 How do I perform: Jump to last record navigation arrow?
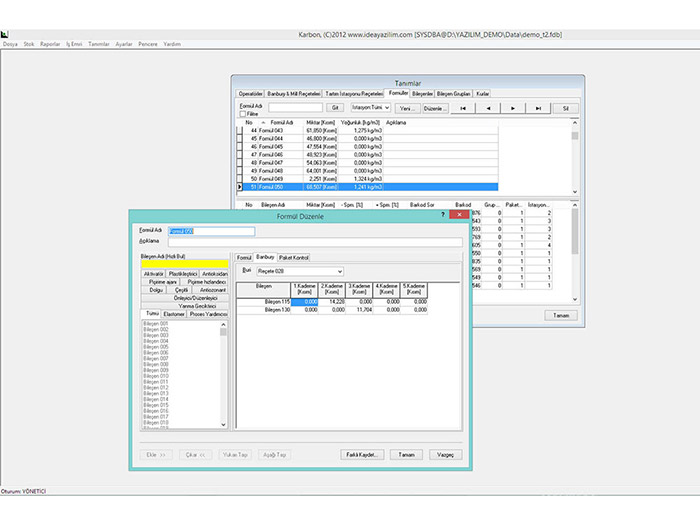coord(538,107)
